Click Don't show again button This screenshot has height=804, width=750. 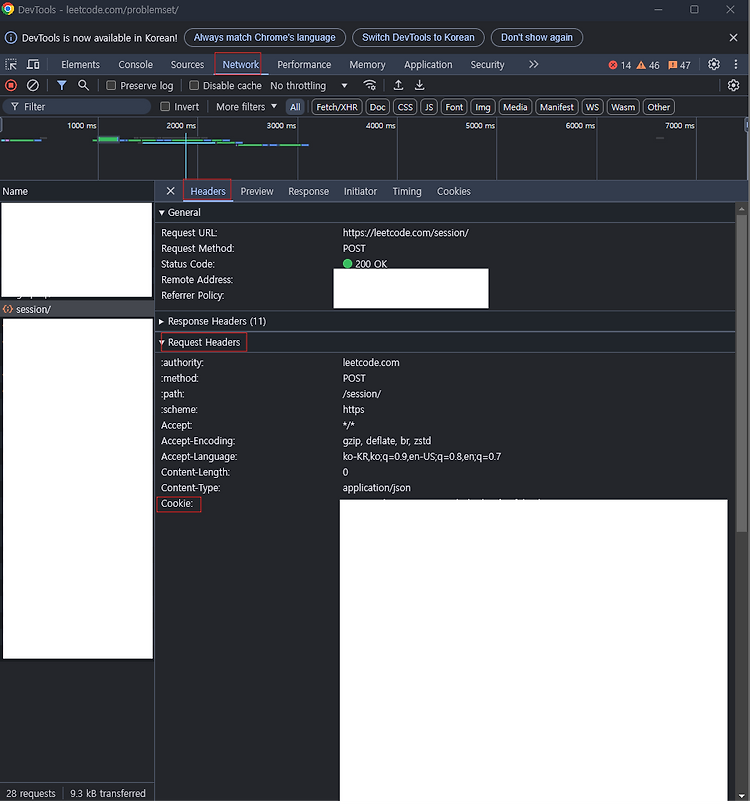pos(537,37)
